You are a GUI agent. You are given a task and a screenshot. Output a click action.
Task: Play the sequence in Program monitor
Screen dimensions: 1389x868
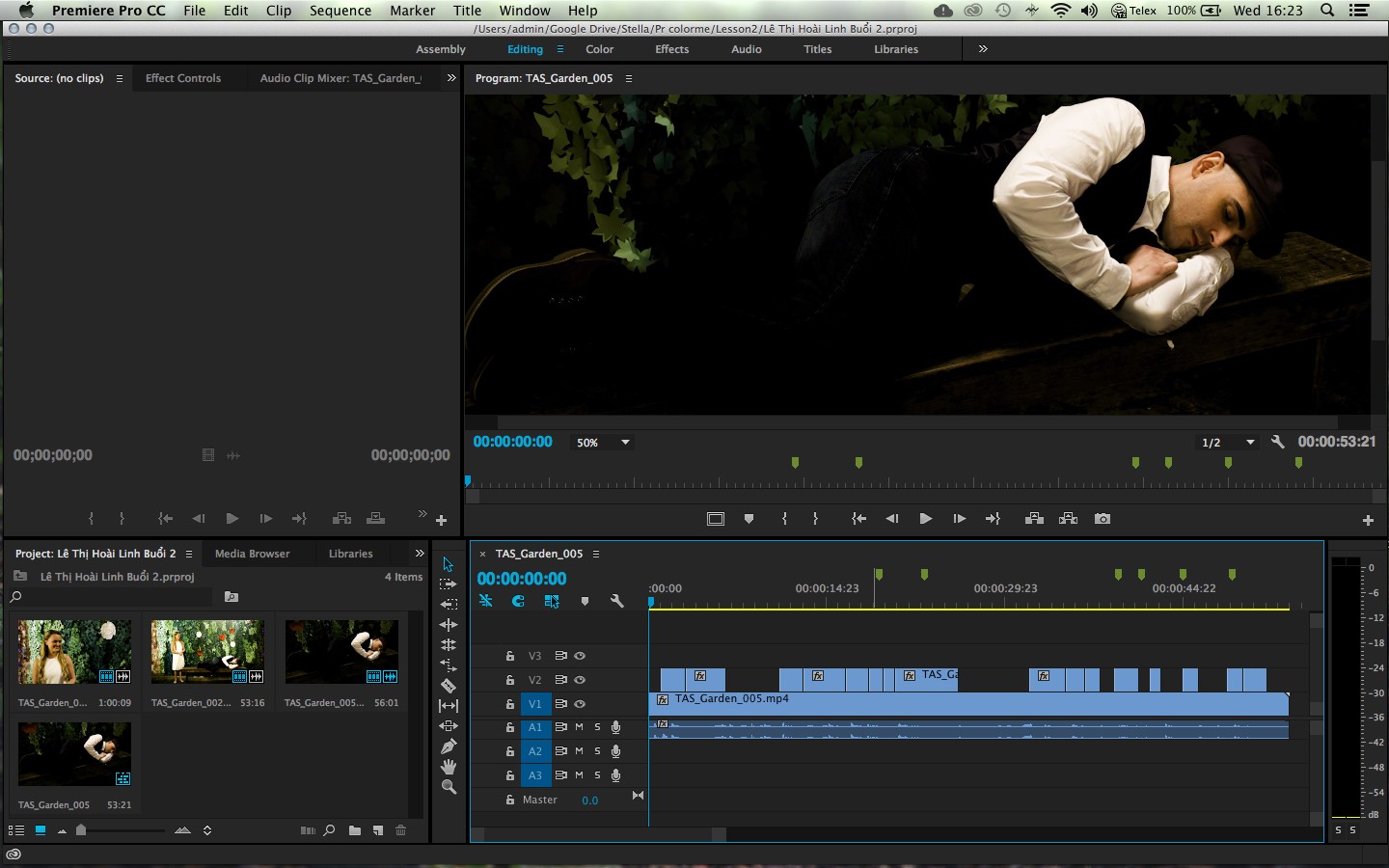pos(926,519)
